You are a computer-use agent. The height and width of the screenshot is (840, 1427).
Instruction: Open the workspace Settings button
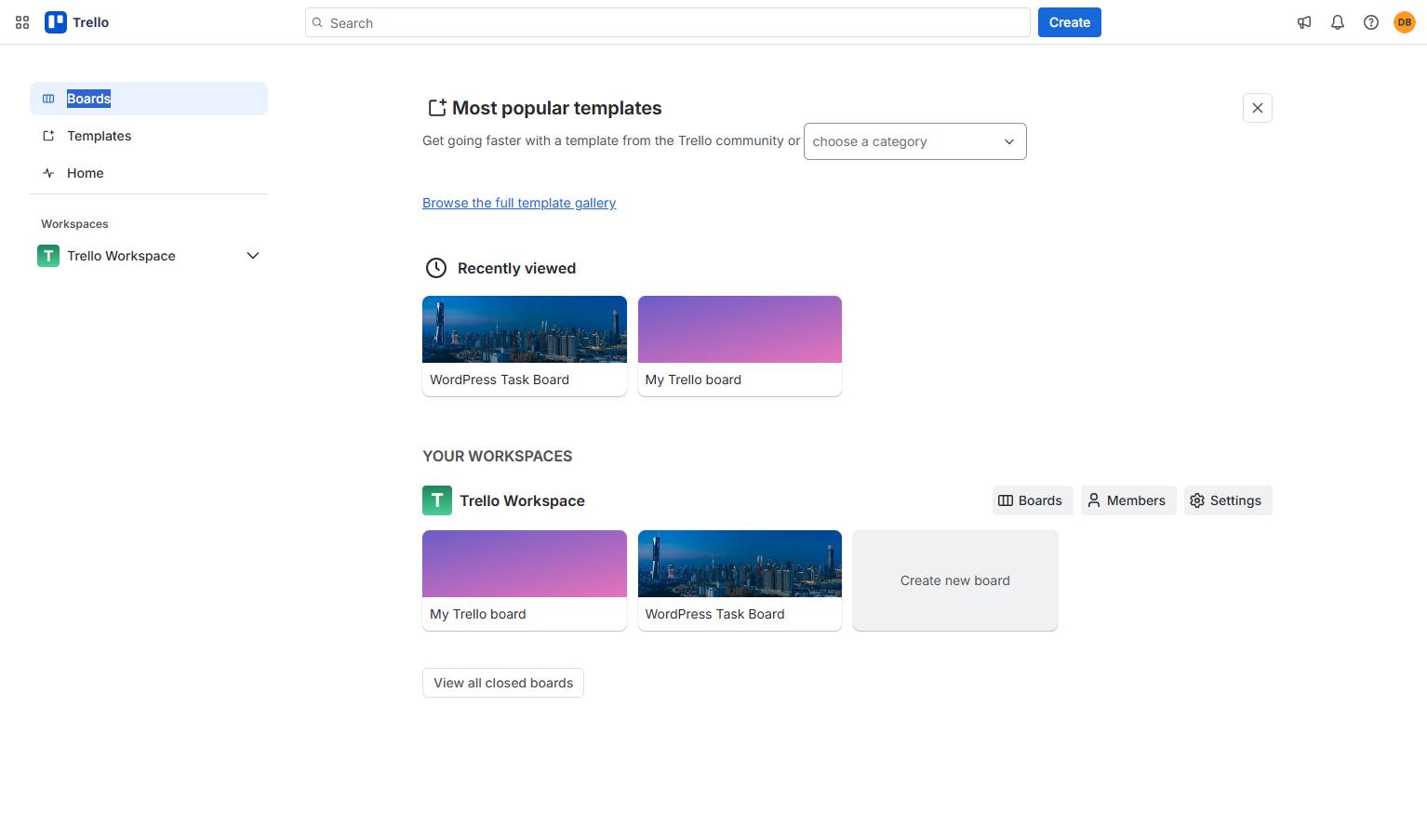[x=1228, y=500]
